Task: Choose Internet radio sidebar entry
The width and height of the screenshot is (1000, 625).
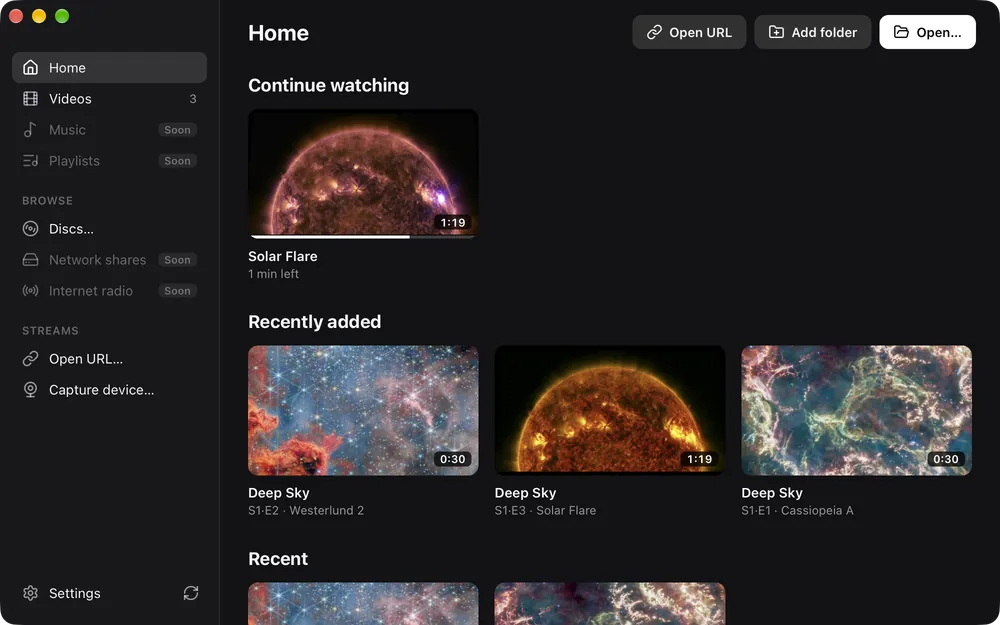Action: point(109,291)
